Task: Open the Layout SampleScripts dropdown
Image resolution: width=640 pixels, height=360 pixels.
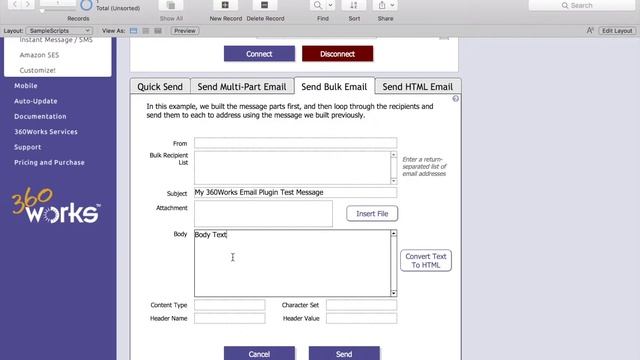Action: (x=59, y=31)
